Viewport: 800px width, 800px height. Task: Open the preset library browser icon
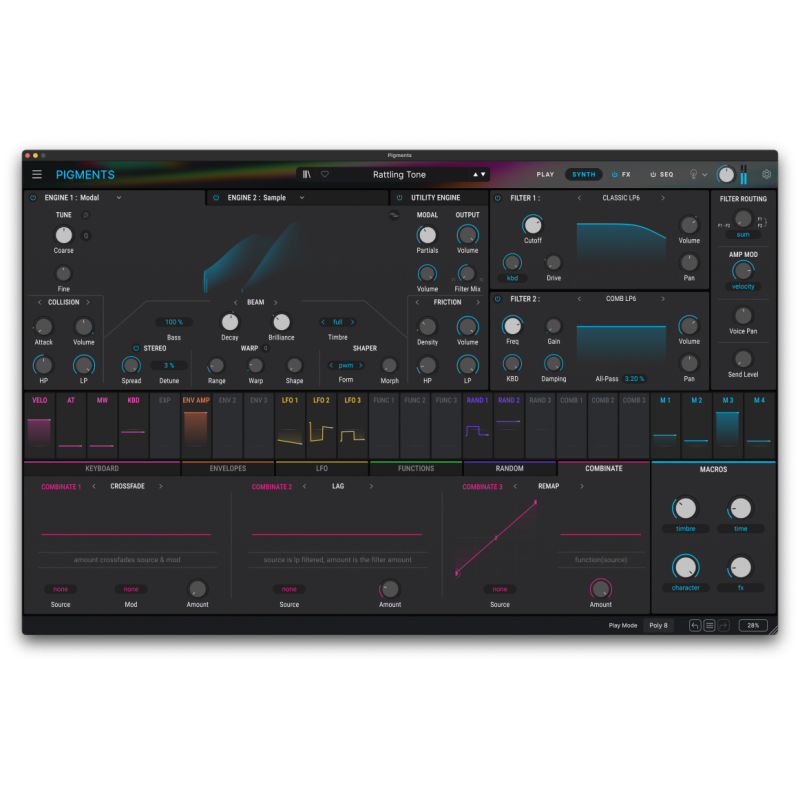[x=307, y=174]
